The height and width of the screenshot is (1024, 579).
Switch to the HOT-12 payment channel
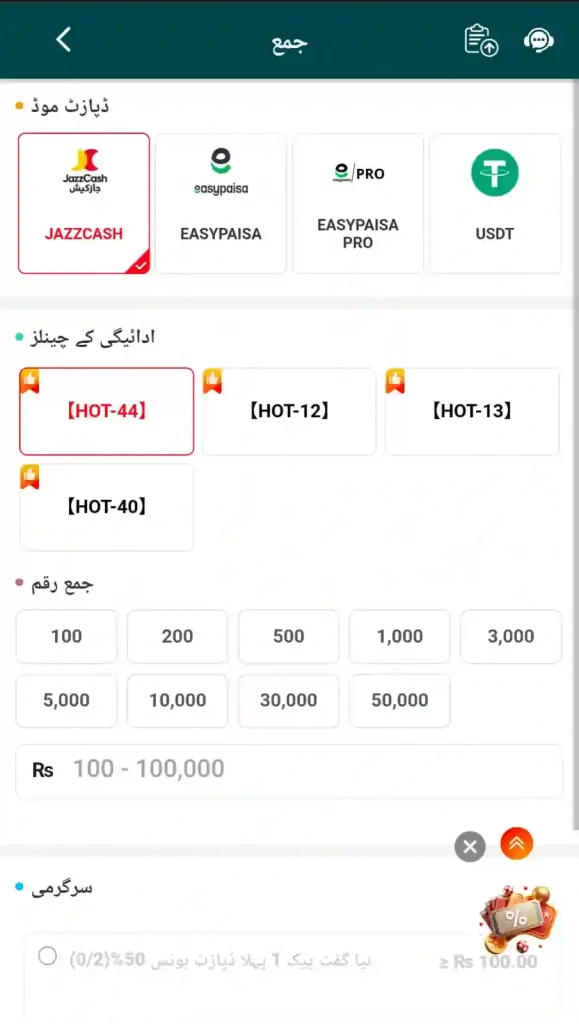tap(289, 411)
